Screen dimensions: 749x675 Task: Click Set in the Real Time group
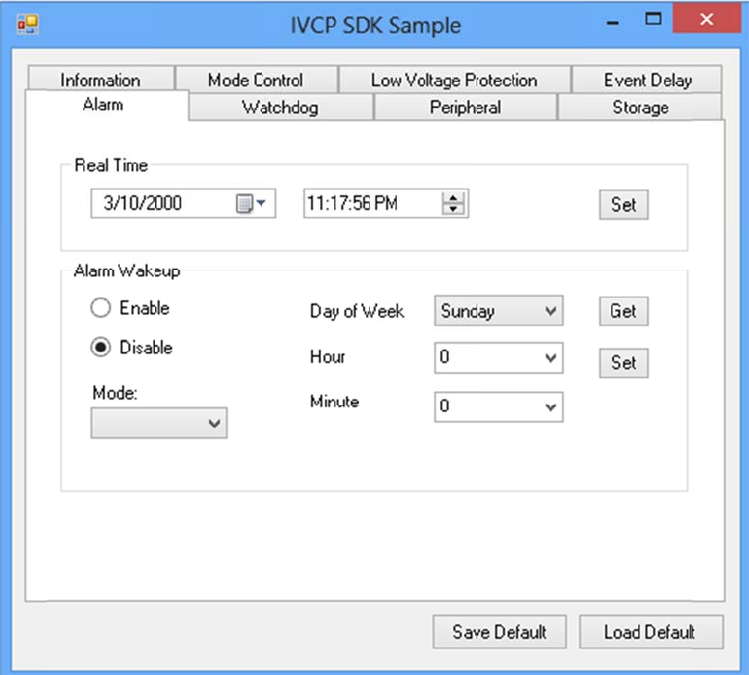click(x=623, y=204)
